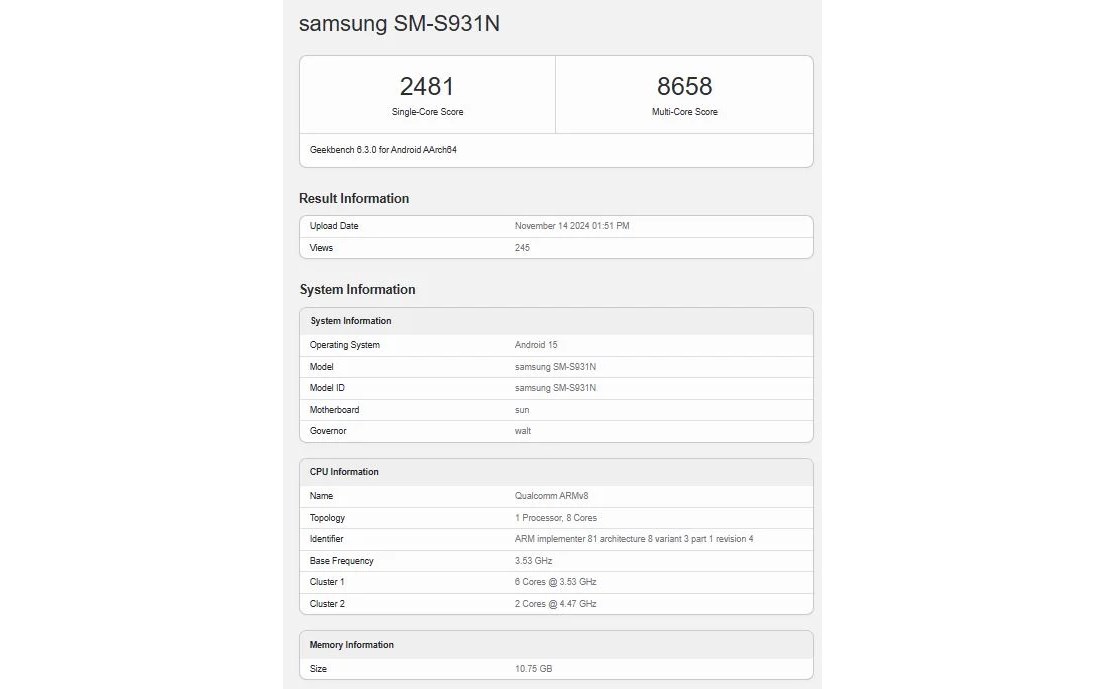1115x689 pixels.
Task: Click the Model row label
Action: point(321,367)
